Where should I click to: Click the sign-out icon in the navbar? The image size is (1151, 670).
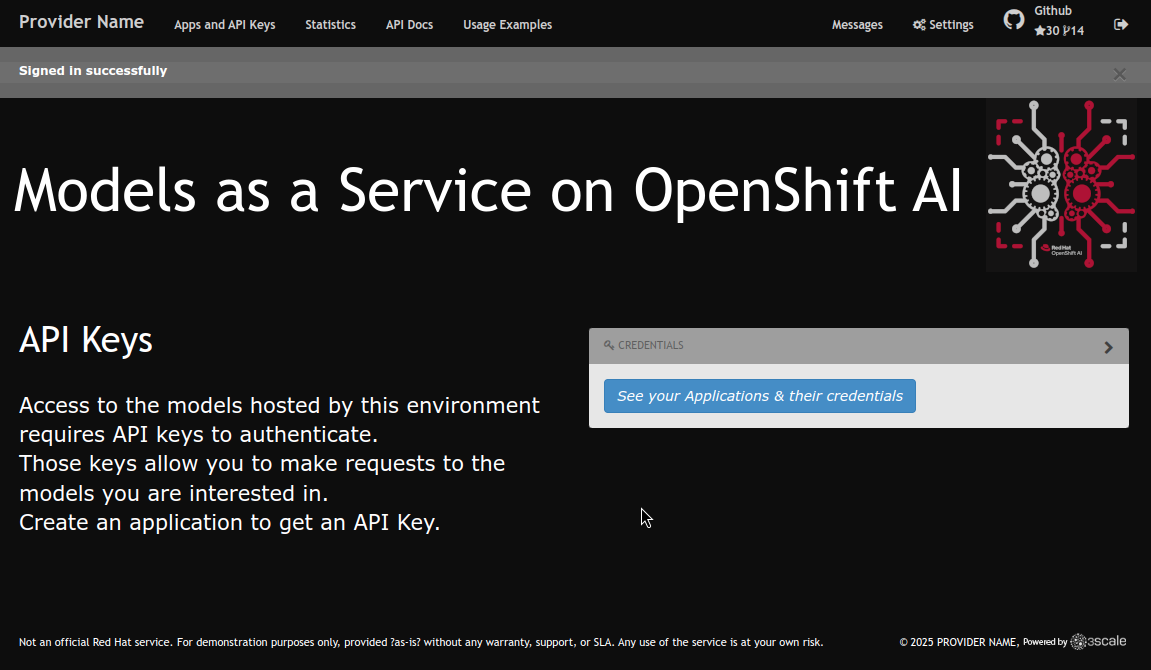coord(1121,25)
